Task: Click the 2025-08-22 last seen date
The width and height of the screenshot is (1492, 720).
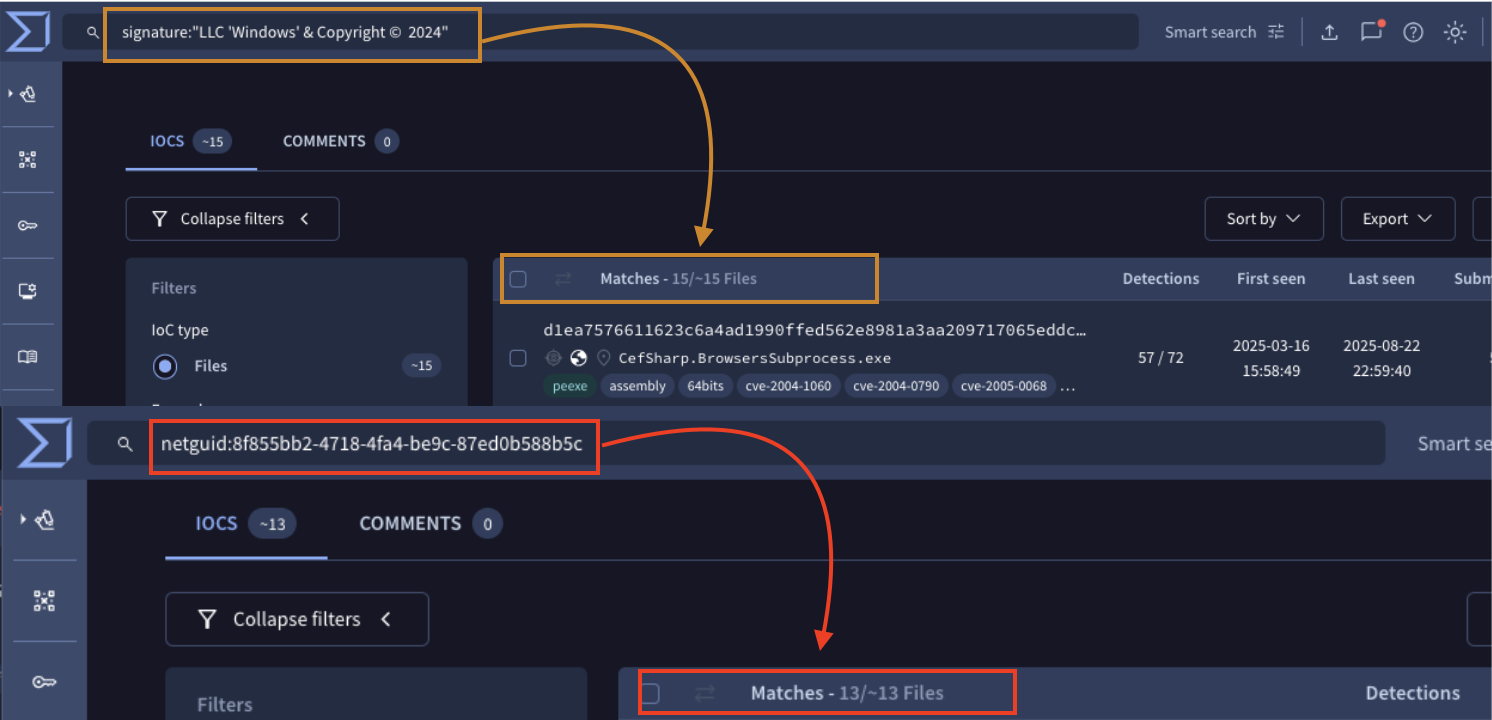Action: pyautogui.click(x=1381, y=358)
